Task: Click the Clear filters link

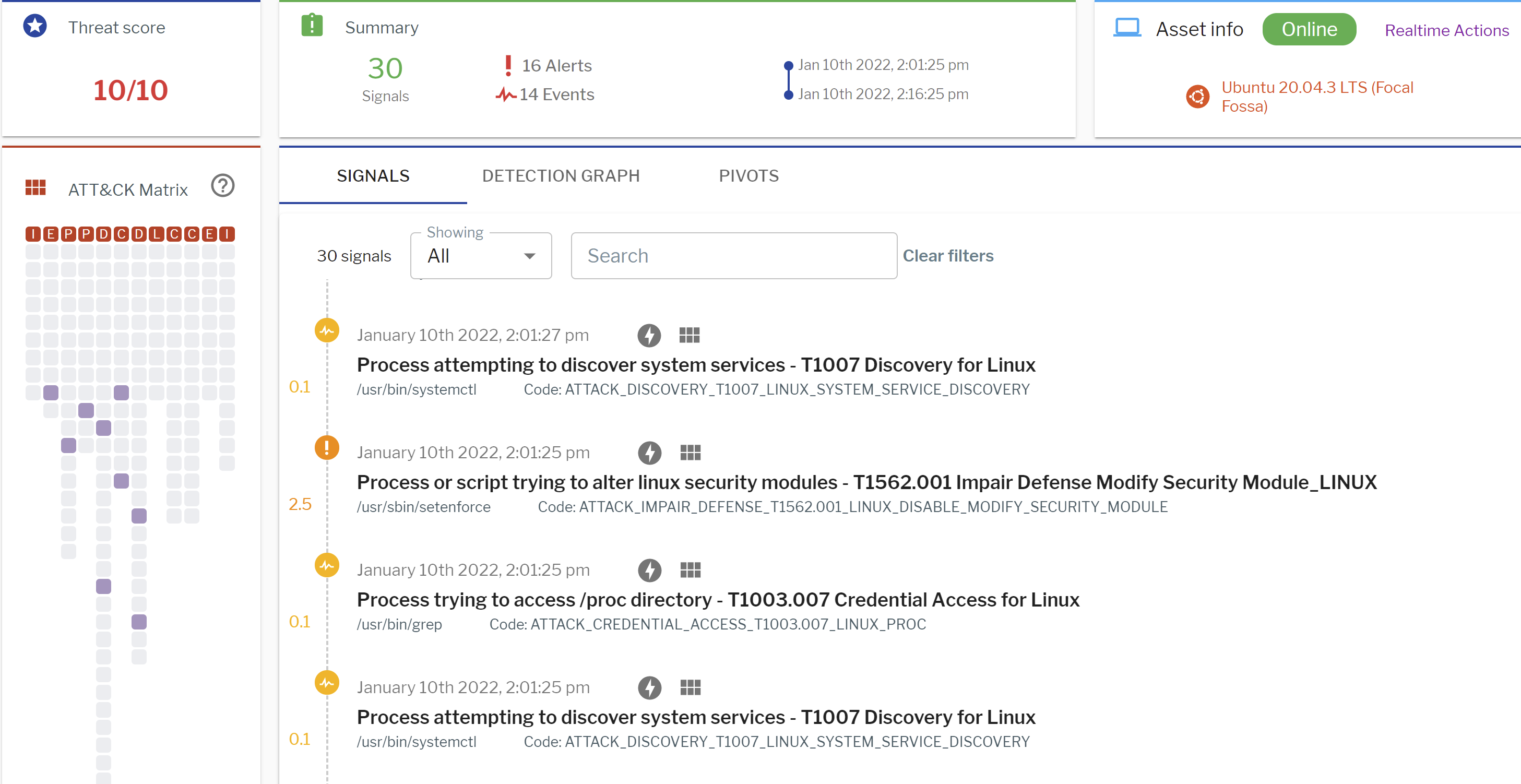Action: [948, 256]
